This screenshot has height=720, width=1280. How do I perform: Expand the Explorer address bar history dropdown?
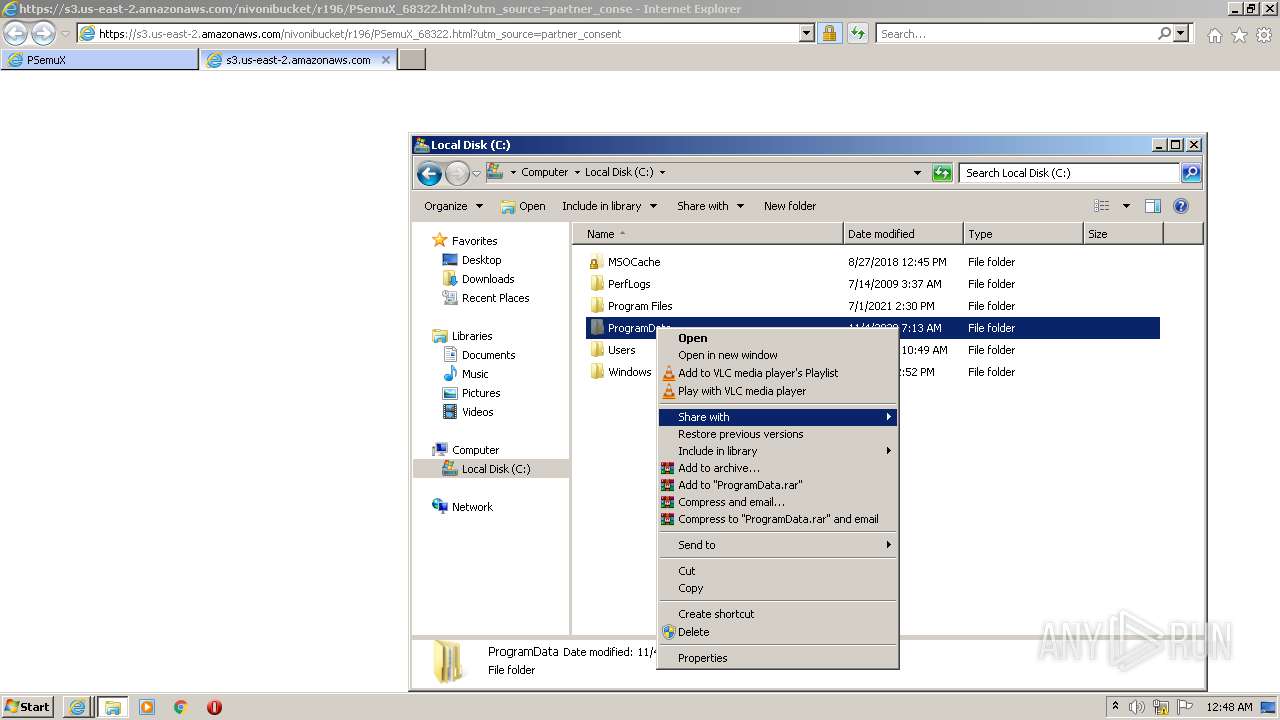[917, 173]
